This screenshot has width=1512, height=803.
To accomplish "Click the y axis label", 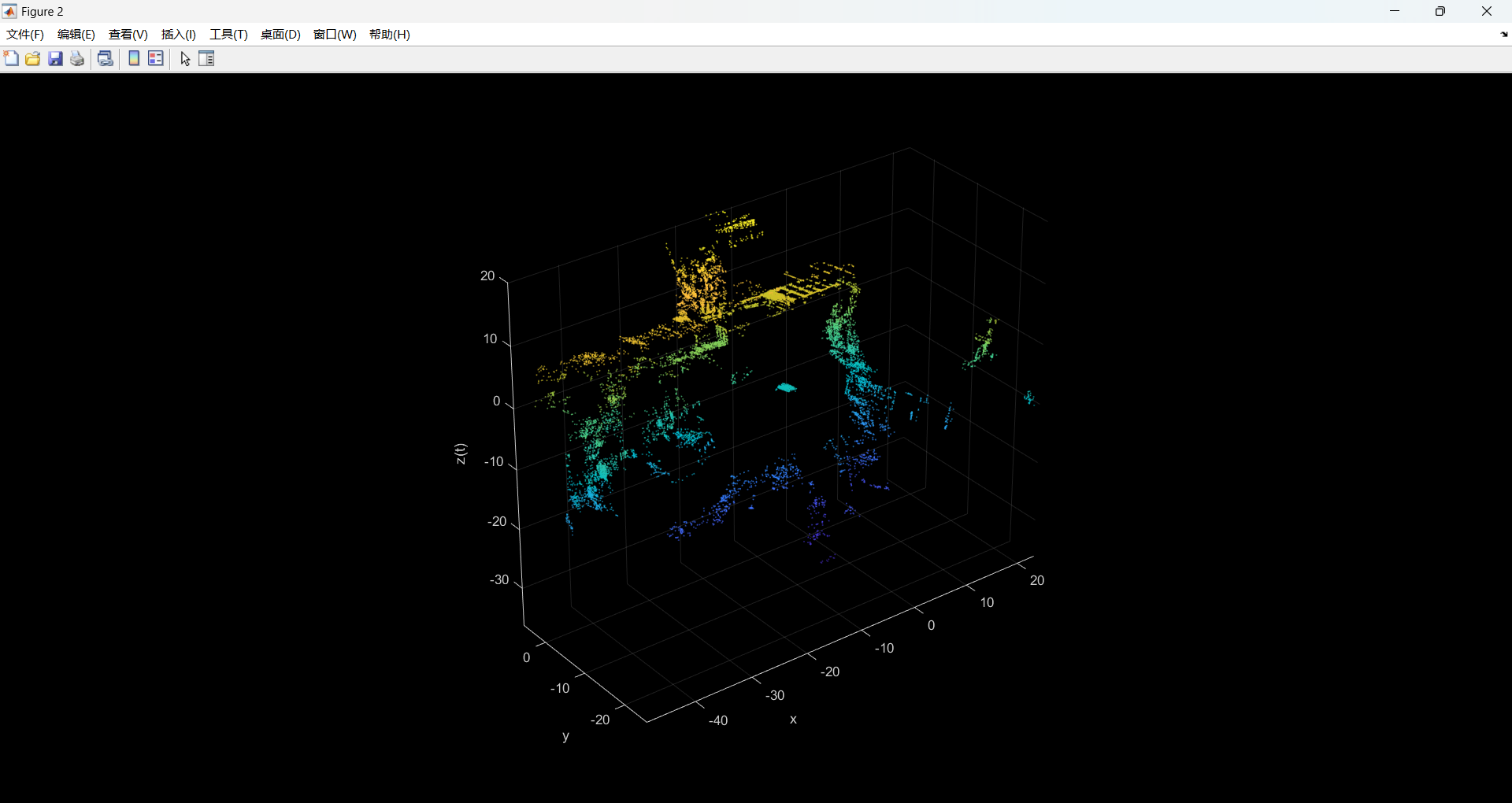I will (565, 736).
